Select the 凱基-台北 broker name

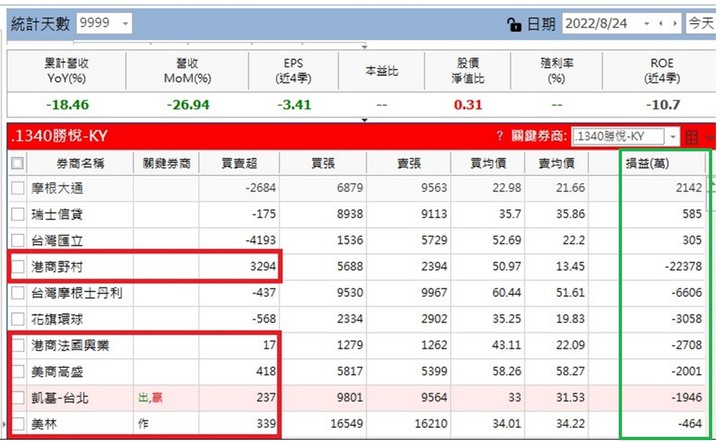point(60,398)
